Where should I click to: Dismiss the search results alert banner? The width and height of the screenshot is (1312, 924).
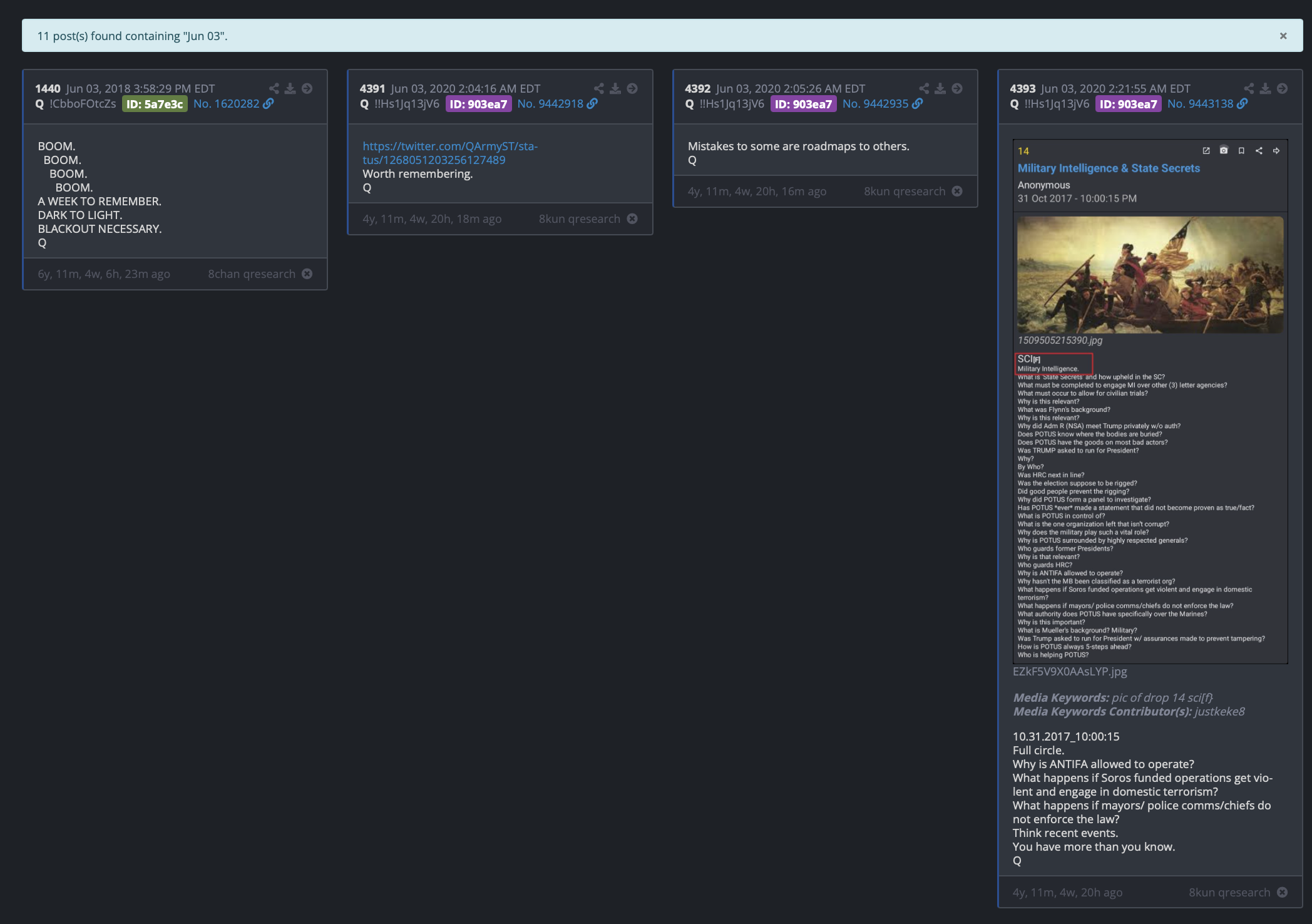1283,36
